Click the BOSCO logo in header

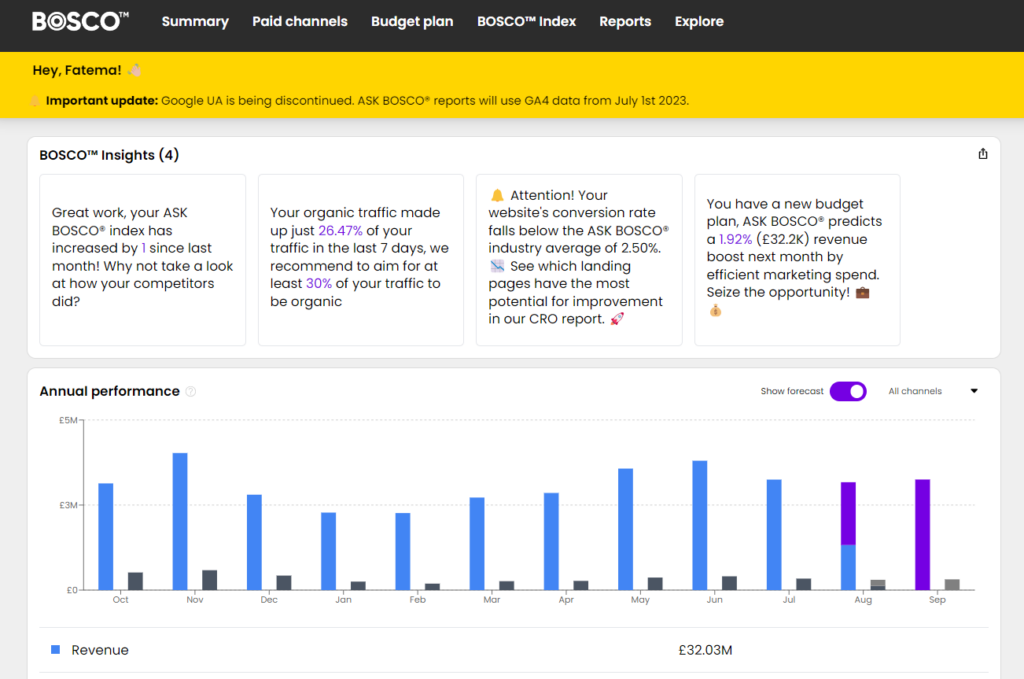(x=80, y=21)
